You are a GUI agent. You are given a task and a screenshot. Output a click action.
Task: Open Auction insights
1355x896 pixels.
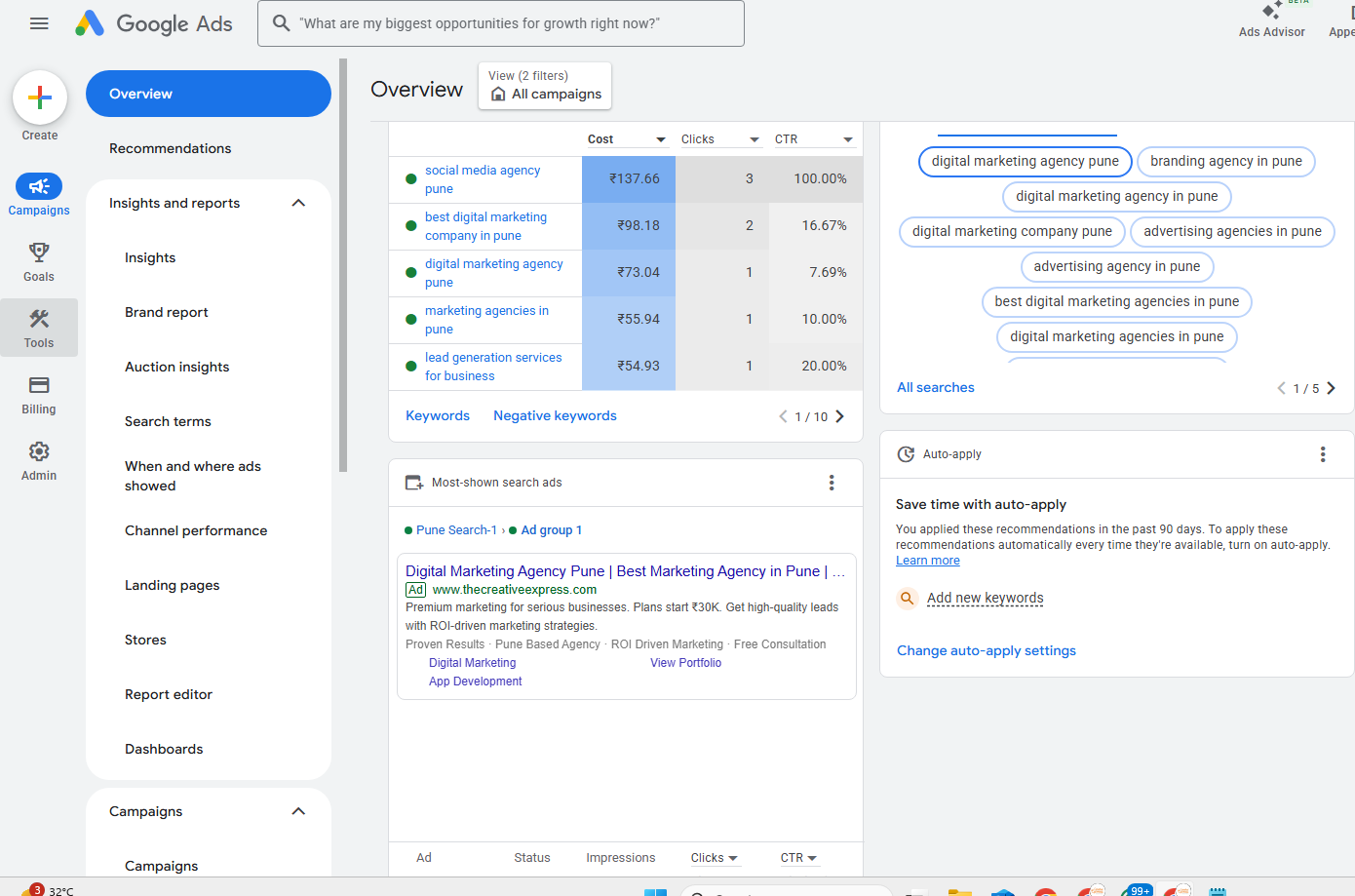[x=177, y=367]
